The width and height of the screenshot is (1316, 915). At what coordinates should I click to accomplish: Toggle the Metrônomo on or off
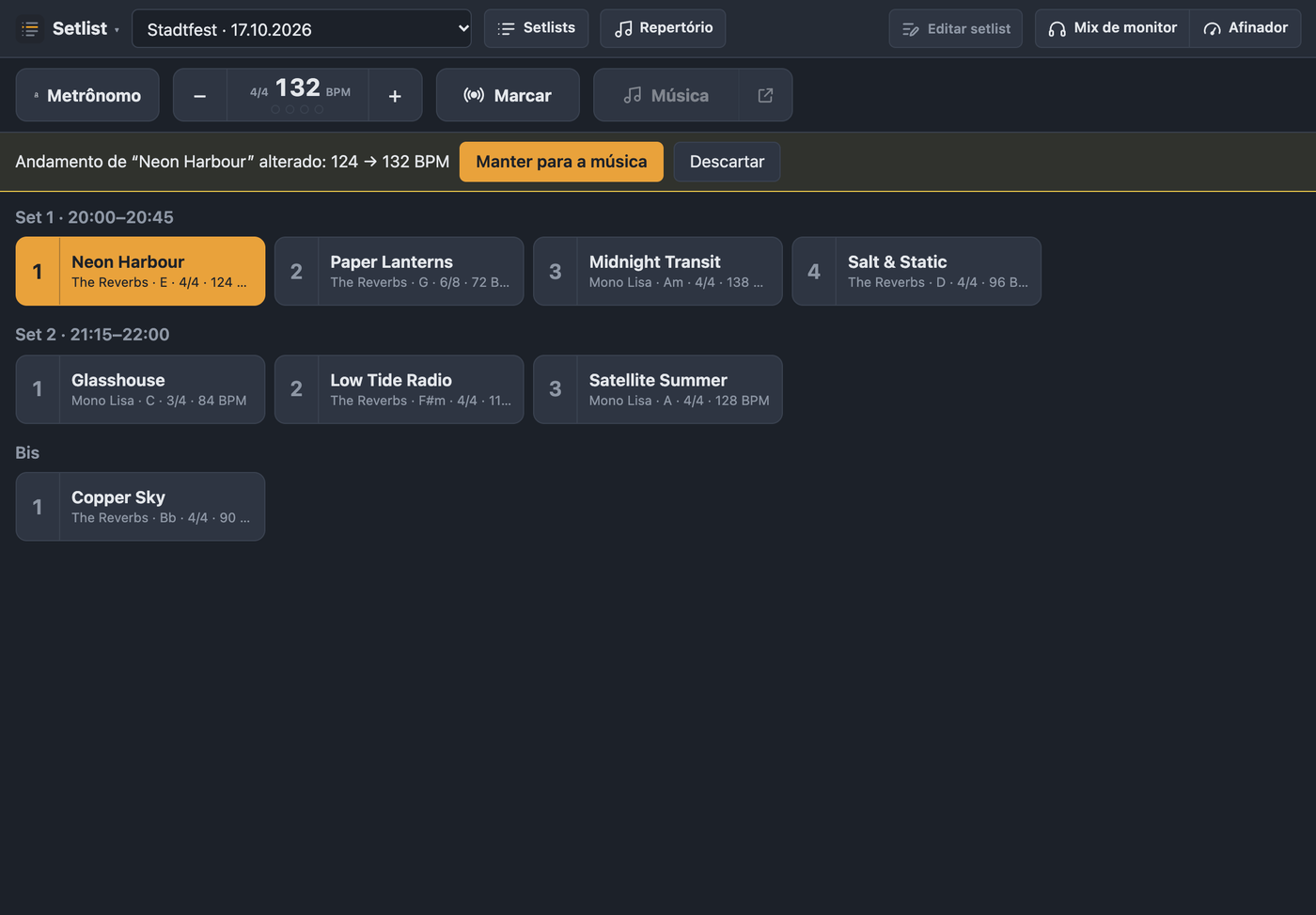(87, 95)
